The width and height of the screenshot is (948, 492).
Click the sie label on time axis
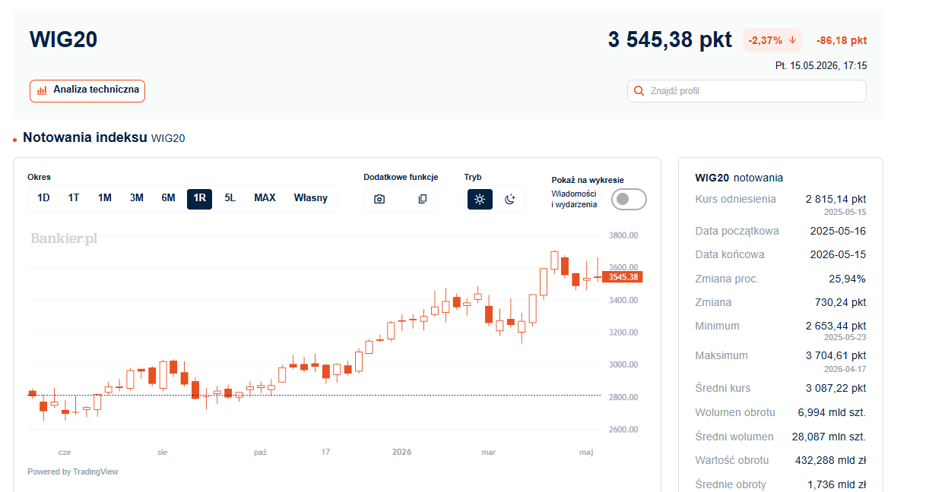click(163, 452)
